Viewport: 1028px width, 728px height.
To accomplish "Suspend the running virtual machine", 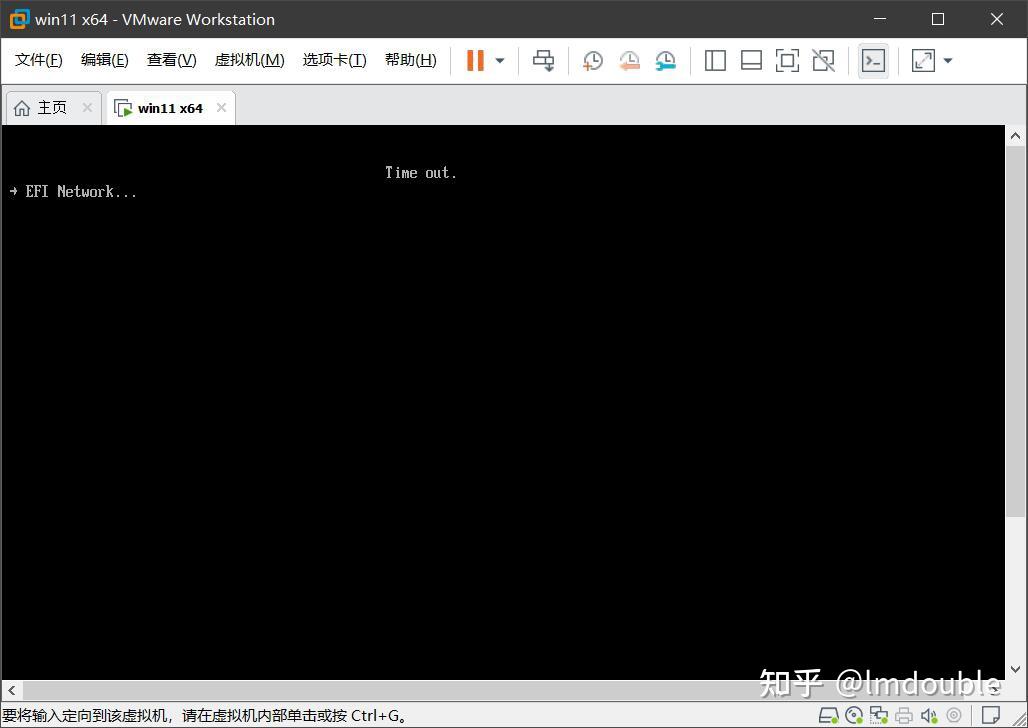I will click(474, 61).
